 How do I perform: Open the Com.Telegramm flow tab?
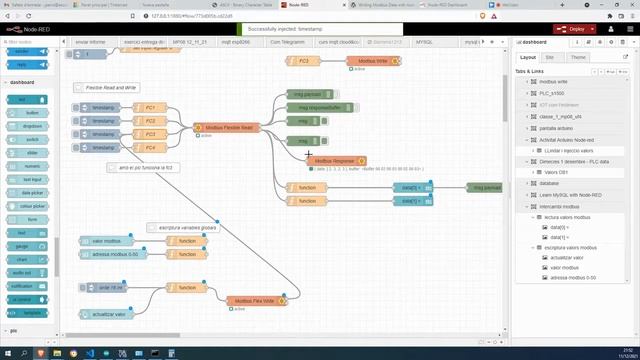[x=287, y=42]
